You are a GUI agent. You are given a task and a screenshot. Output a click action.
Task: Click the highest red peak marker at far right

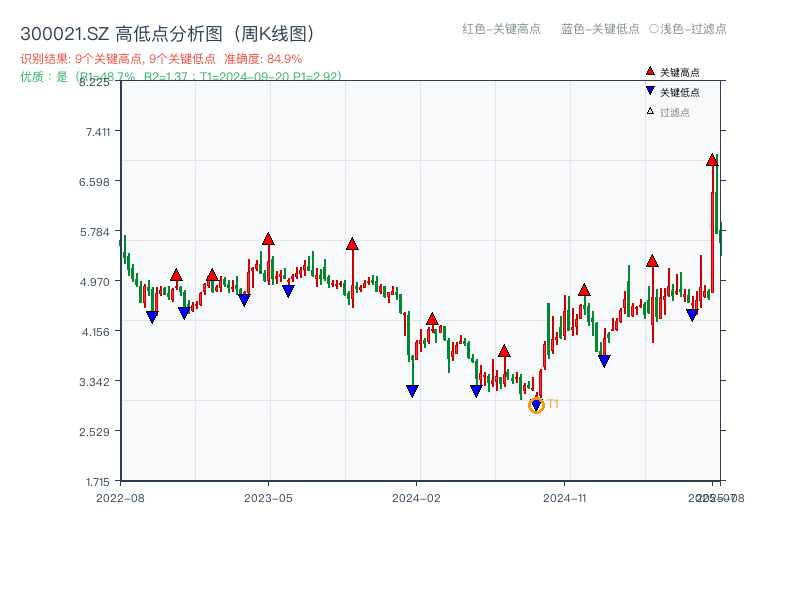(x=712, y=160)
